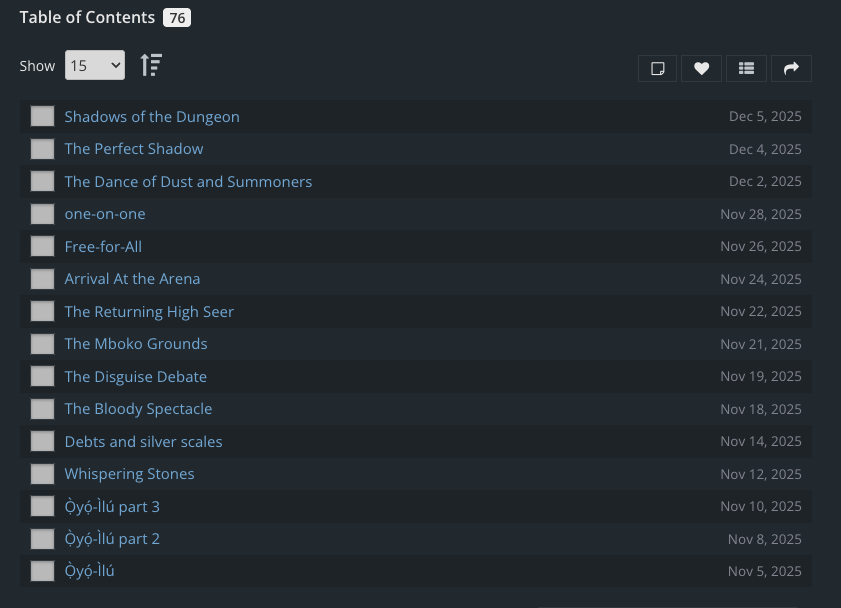The width and height of the screenshot is (841, 608).
Task: Read The Returning High Seer
Action: pyautogui.click(x=149, y=312)
